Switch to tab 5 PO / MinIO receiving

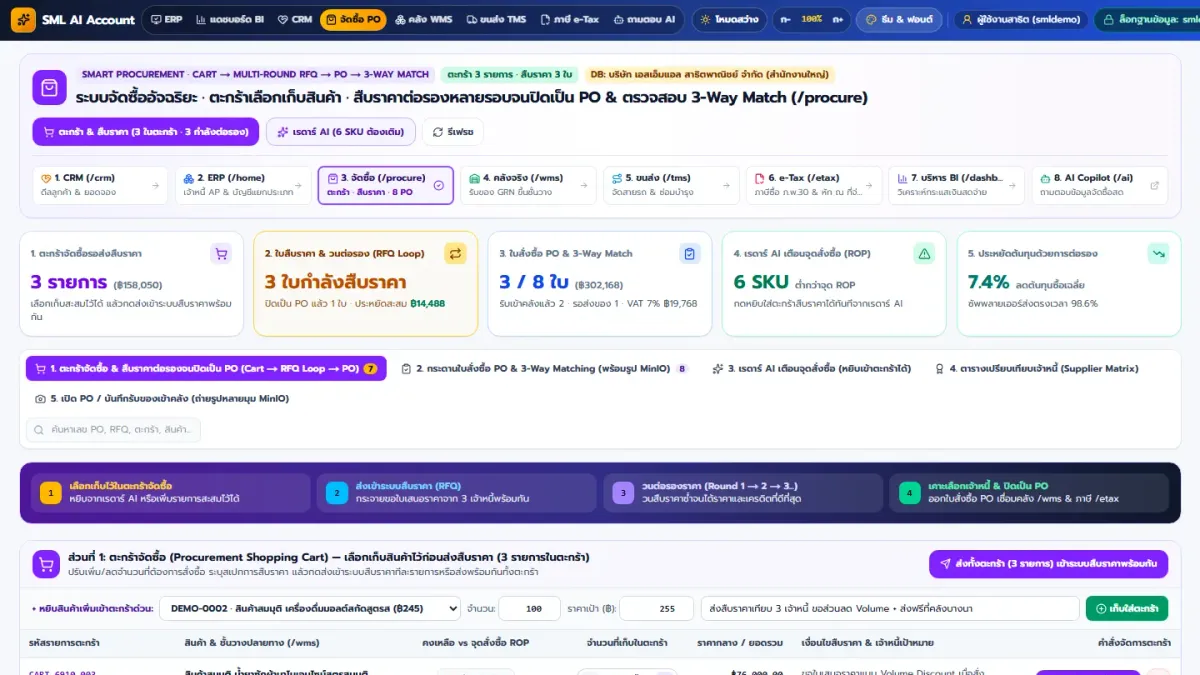pyautogui.click(x=162, y=399)
